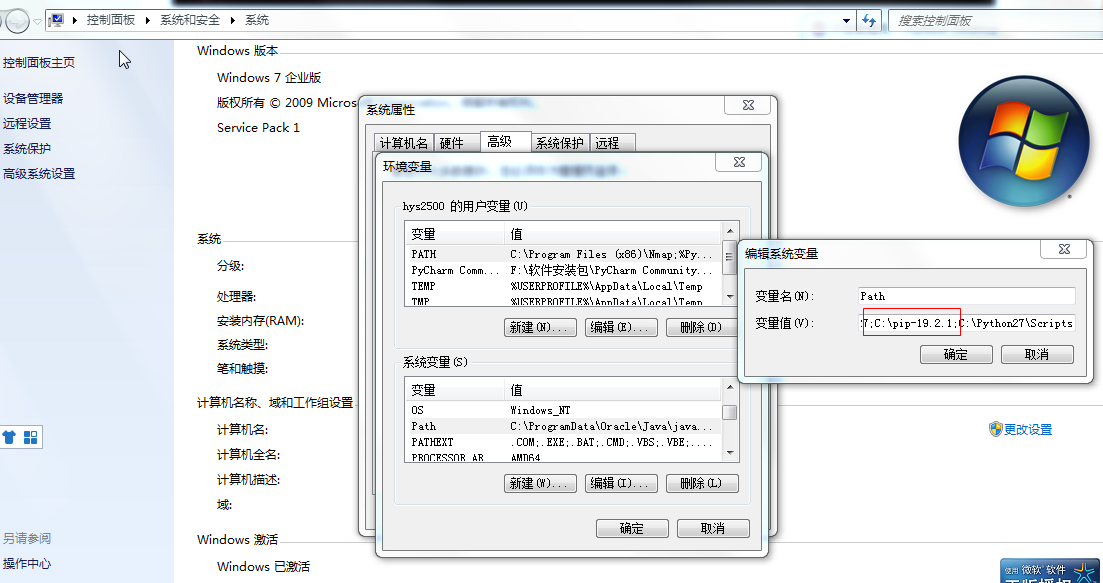The height and width of the screenshot is (583, 1103).
Task: Expand the breadcrumb arrow after 系统和安全
Action: pos(231,19)
